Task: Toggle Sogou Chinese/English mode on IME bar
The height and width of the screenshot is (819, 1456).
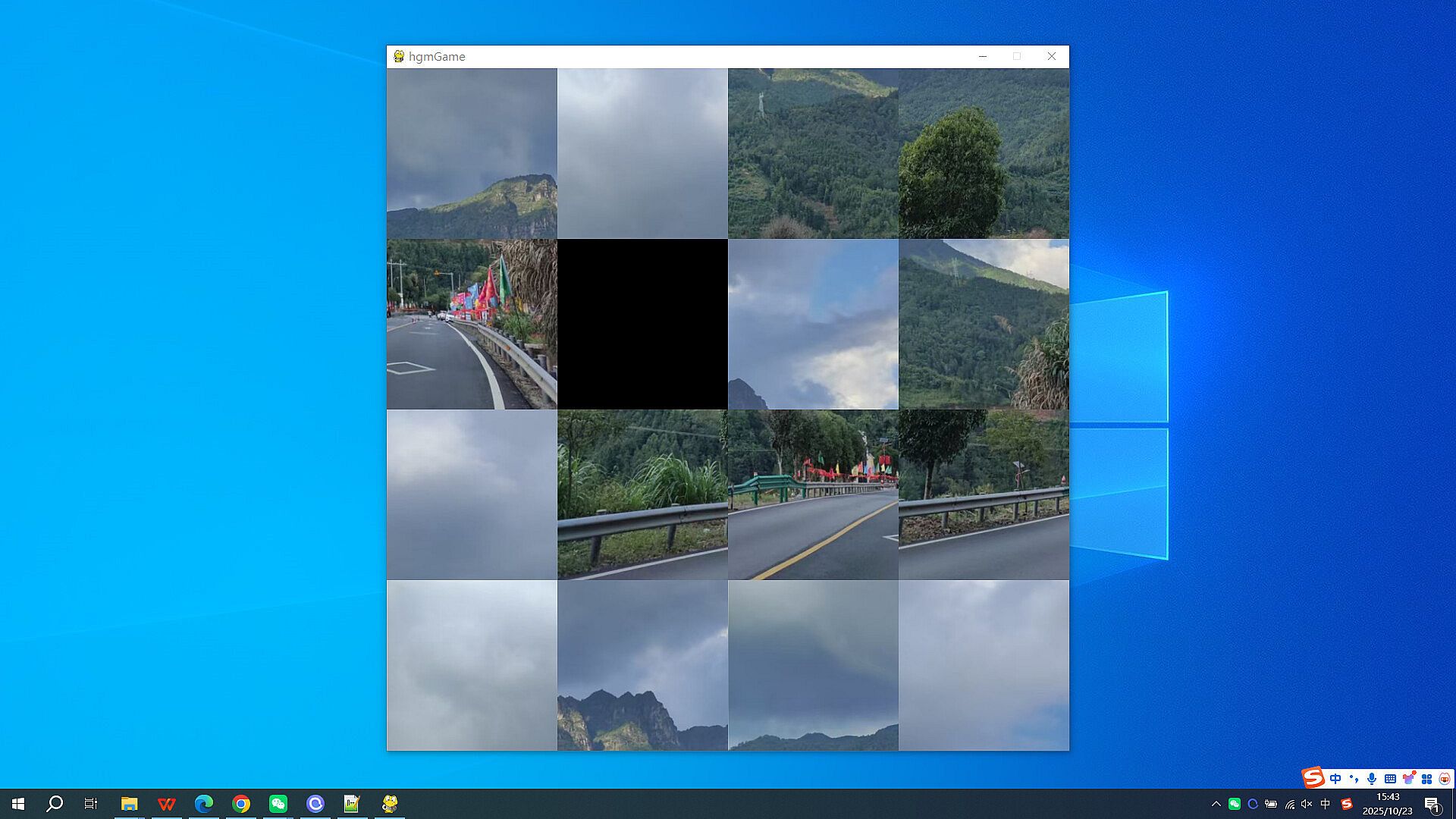Action: 1335,779
